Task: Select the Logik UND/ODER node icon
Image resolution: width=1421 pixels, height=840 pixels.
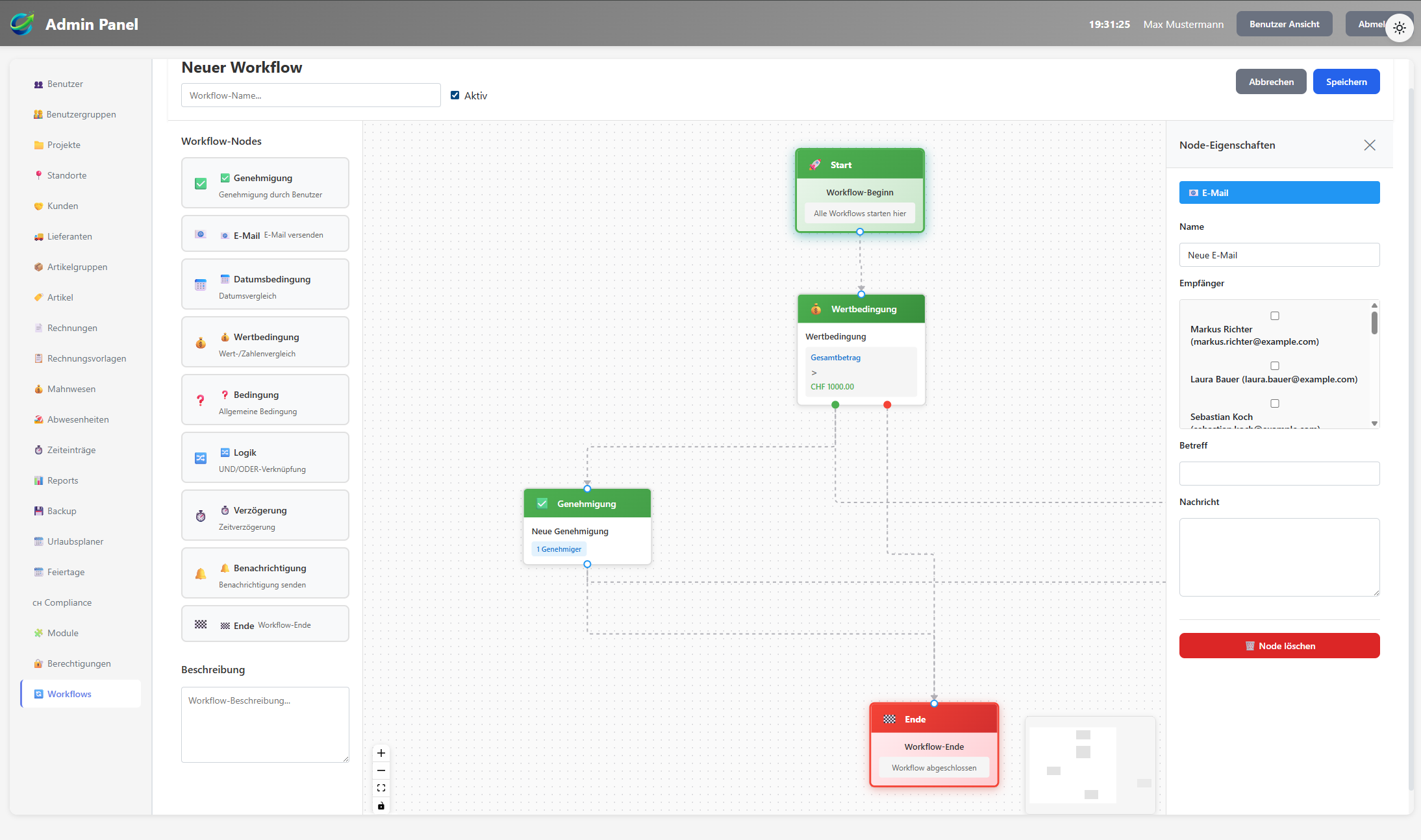Action: [x=201, y=458]
